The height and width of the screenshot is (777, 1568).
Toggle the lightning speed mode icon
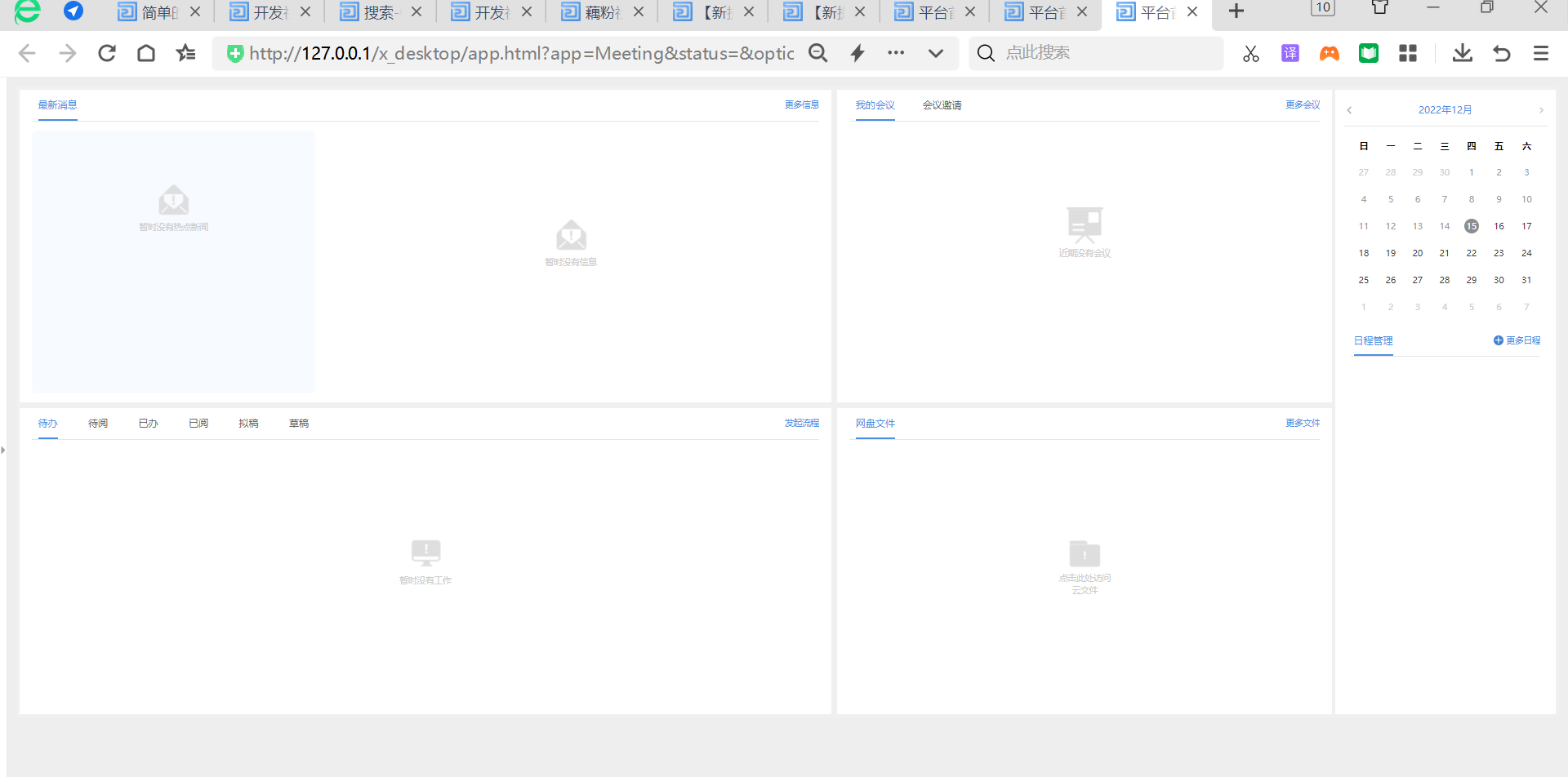857,54
